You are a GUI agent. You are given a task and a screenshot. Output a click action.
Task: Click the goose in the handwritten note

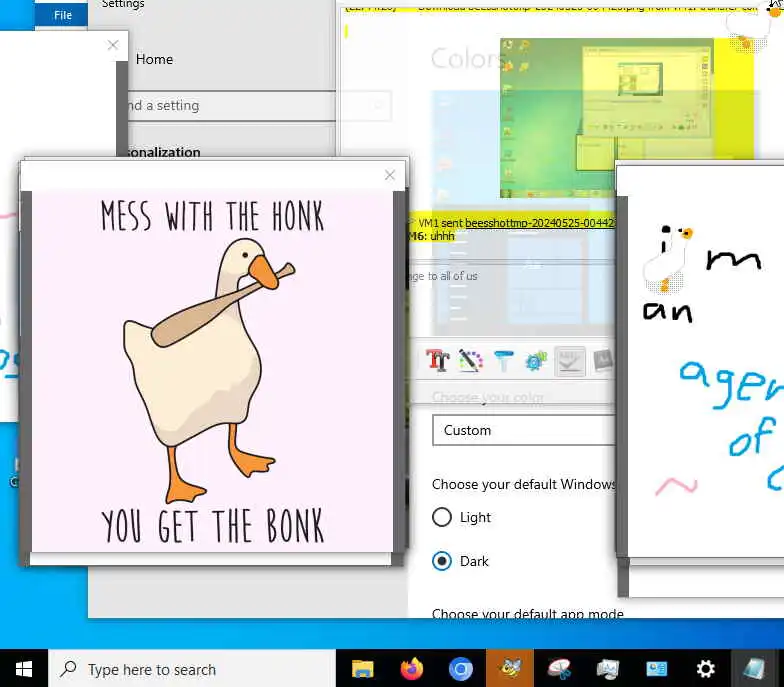pos(668,258)
